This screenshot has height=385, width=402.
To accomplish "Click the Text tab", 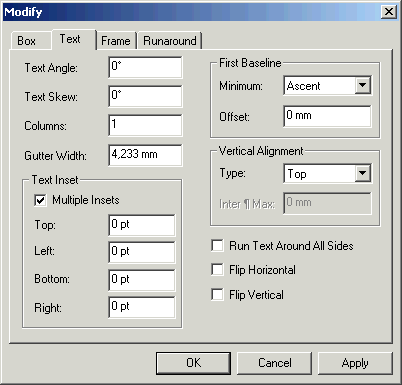I will pyautogui.click(x=70, y=39).
